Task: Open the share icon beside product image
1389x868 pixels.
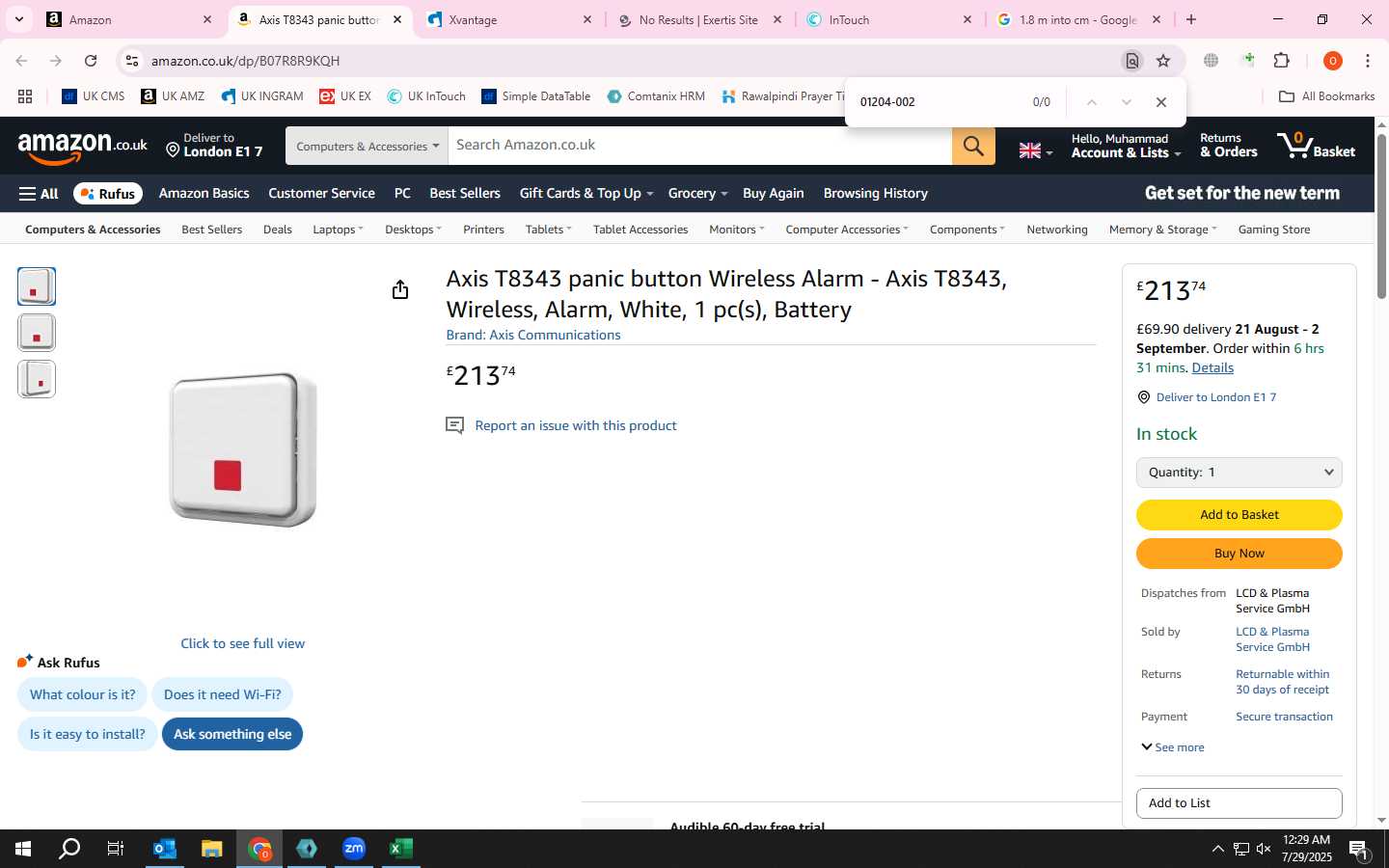Action: [400, 290]
